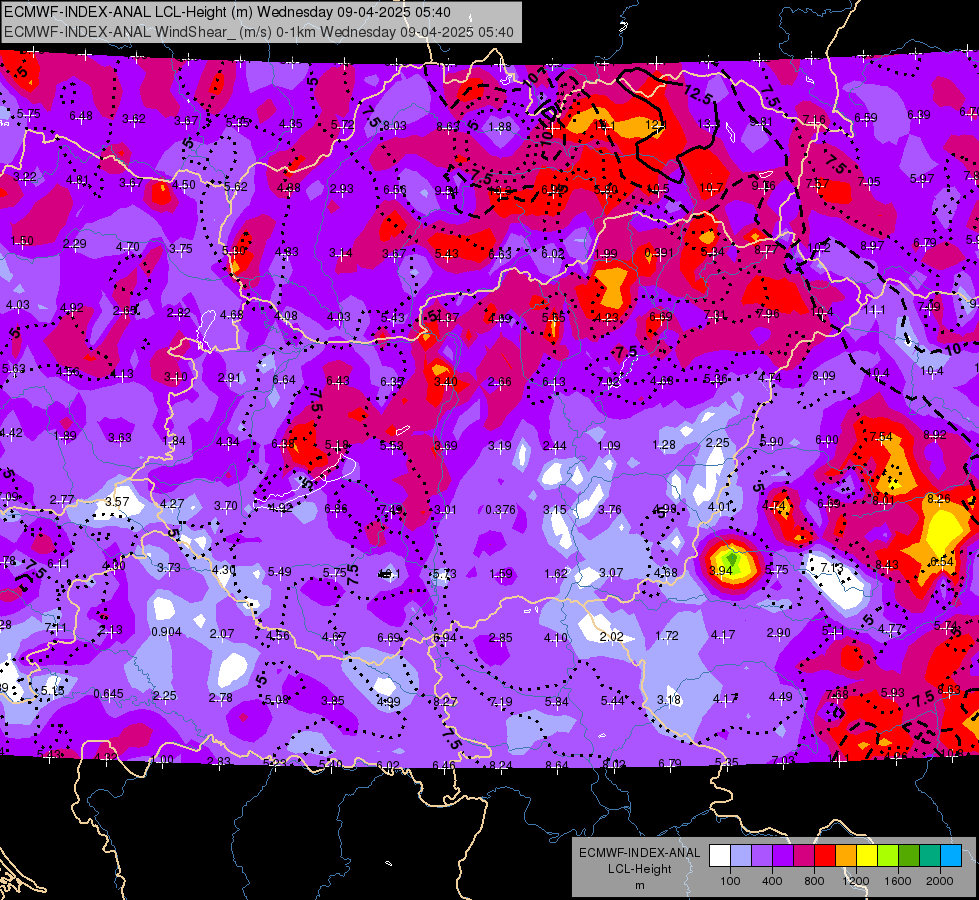Click the wind shear value 3.18
The image size is (979, 900).
(x=669, y=700)
